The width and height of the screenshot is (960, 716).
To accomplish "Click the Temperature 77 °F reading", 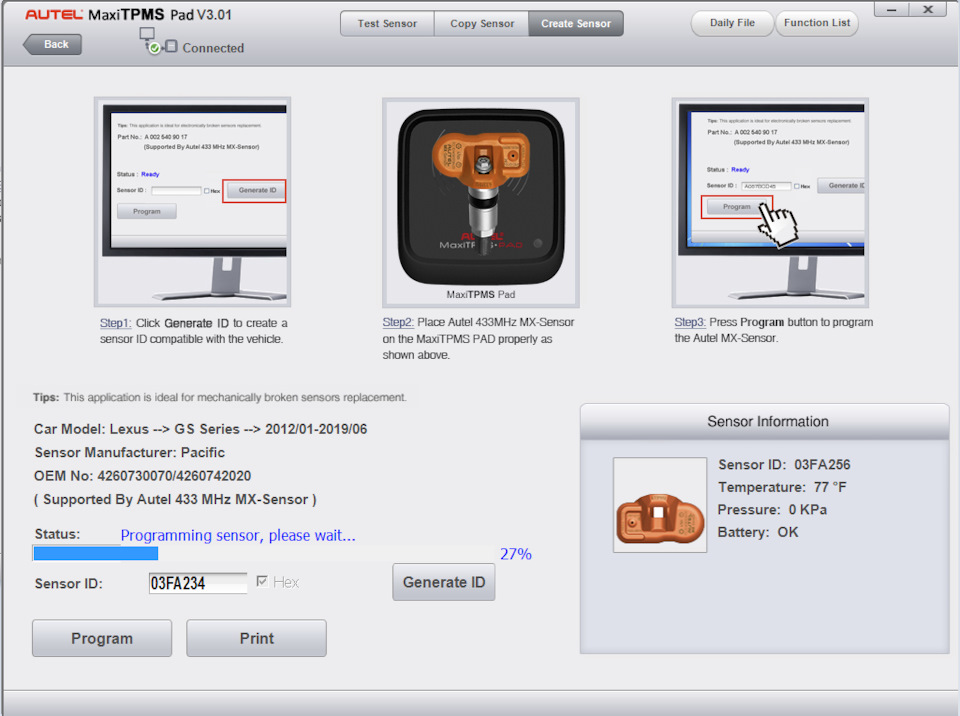I will point(782,488).
